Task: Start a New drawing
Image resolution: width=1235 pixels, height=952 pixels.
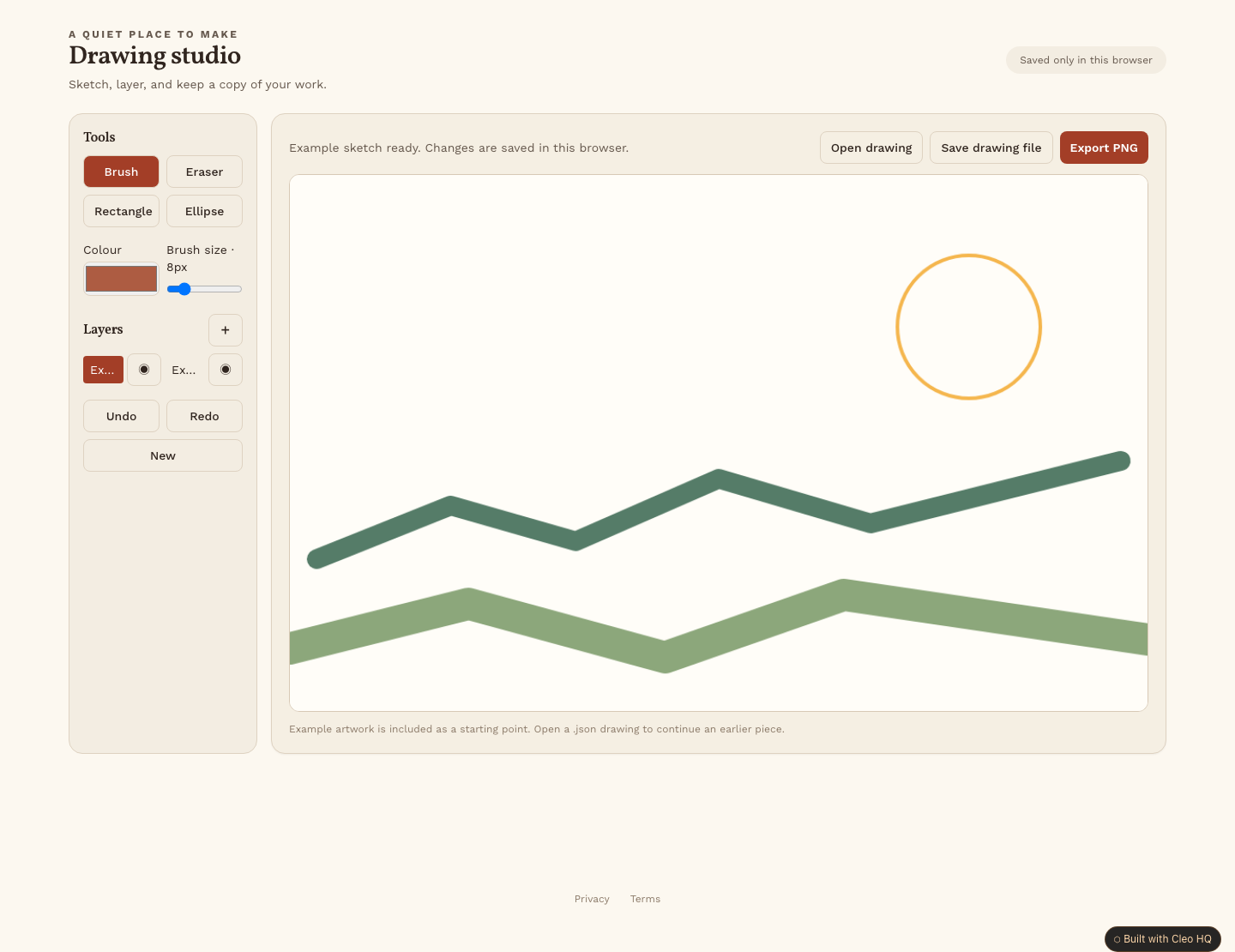Action: pyautogui.click(x=163, y=455)
